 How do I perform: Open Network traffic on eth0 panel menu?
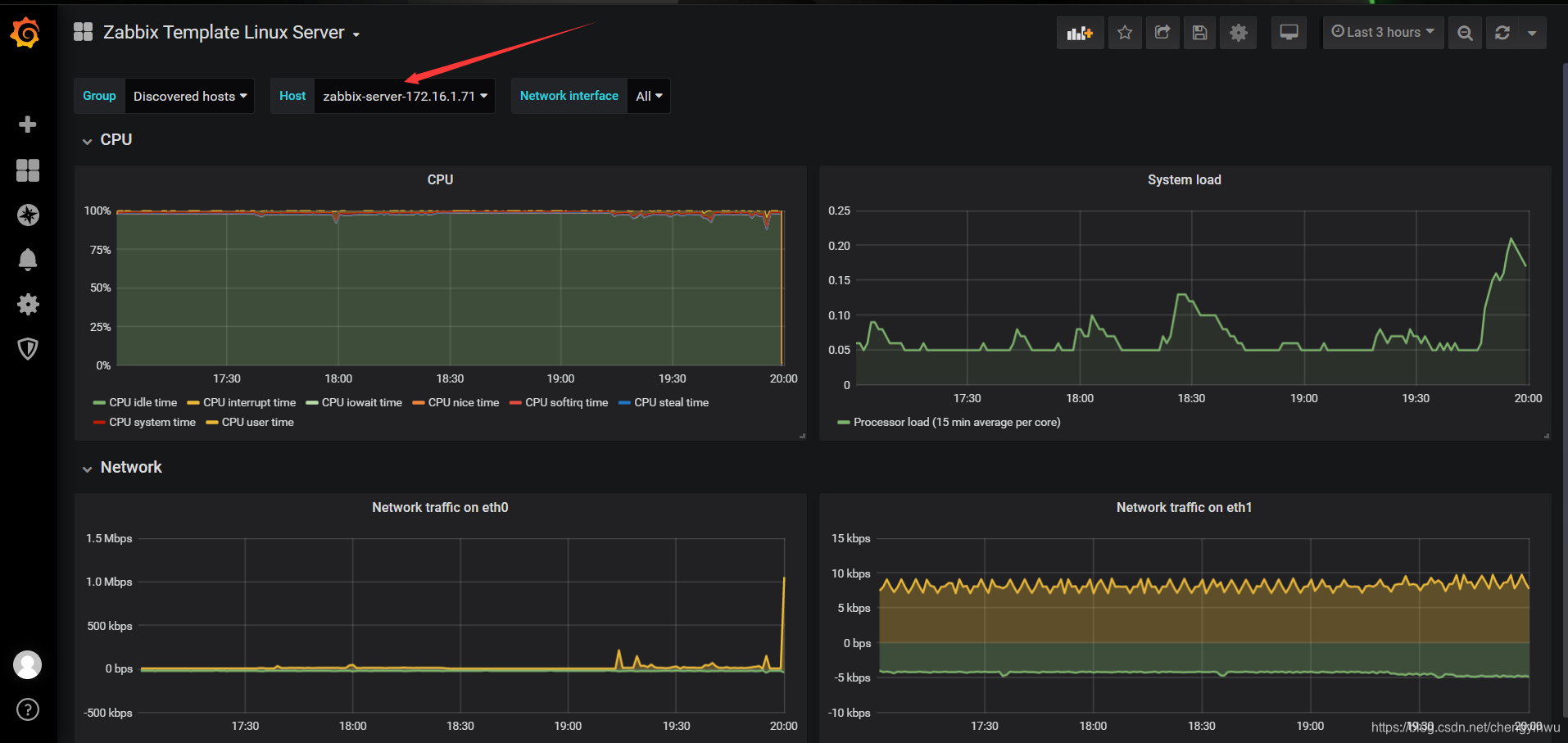coord(440,507)
